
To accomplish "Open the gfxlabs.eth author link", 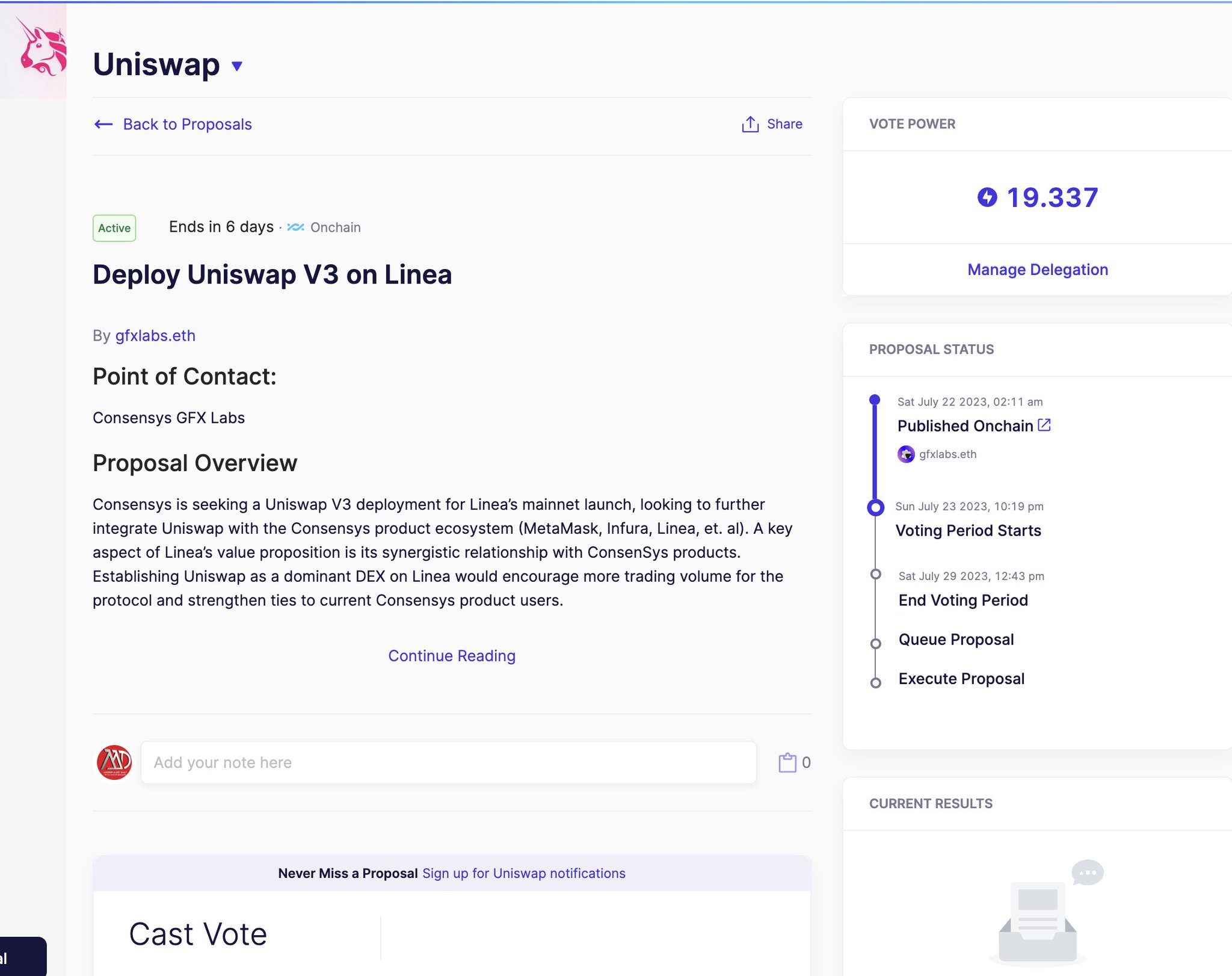I will (155, 335).
